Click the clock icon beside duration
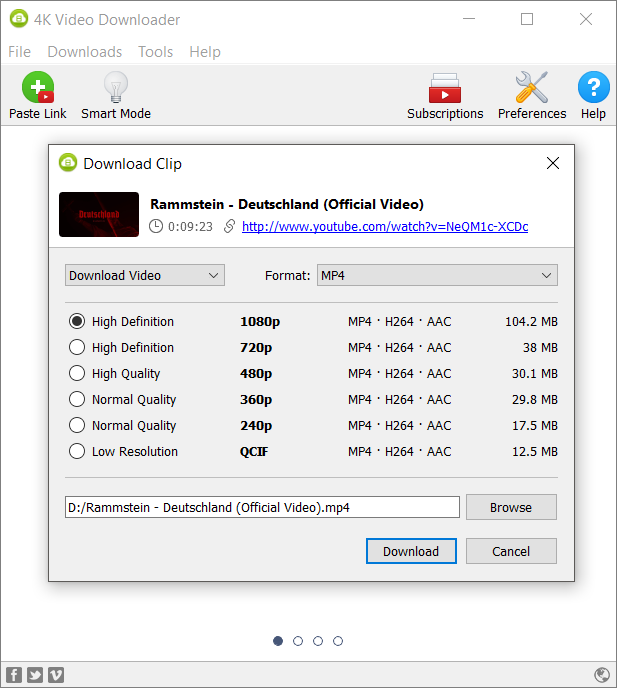 point(156,226)
